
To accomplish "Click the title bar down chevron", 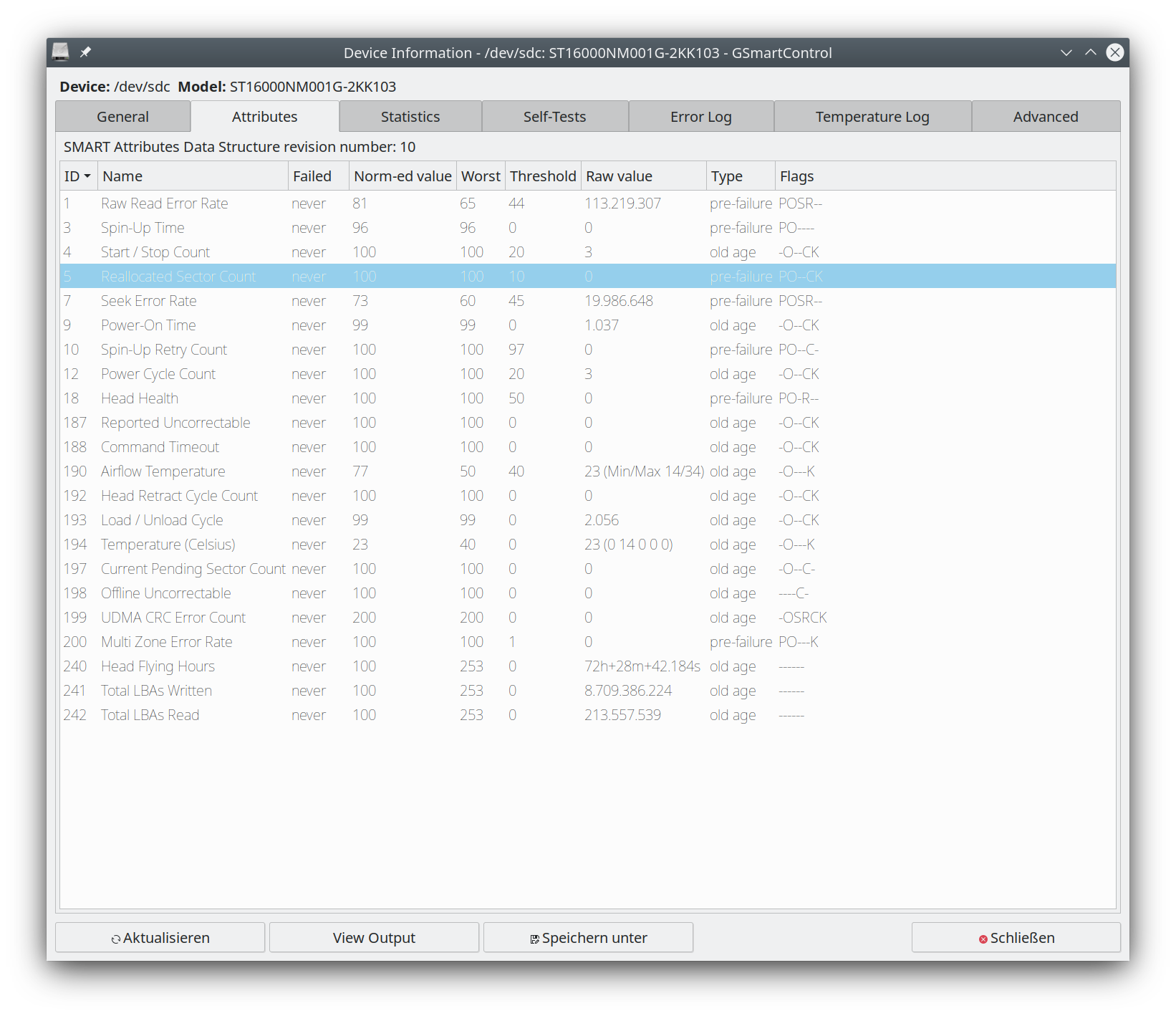I will 1066,52.
